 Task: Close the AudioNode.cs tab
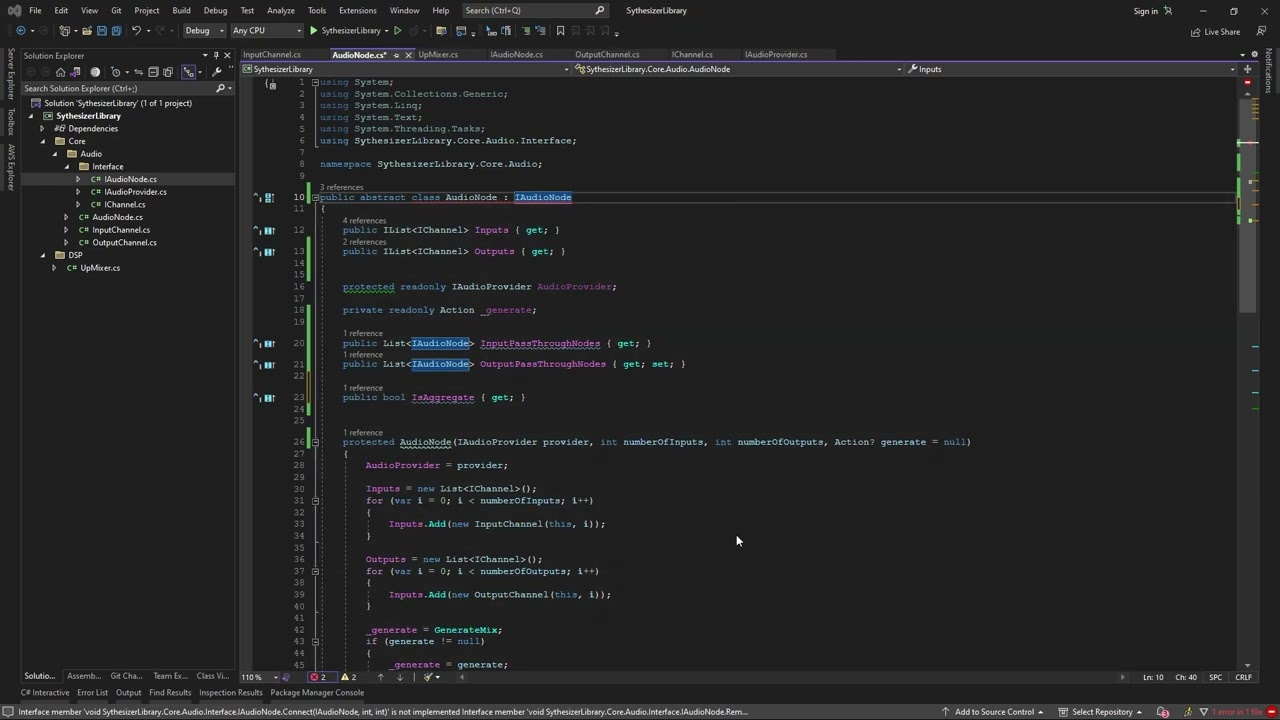pos(409,55)
